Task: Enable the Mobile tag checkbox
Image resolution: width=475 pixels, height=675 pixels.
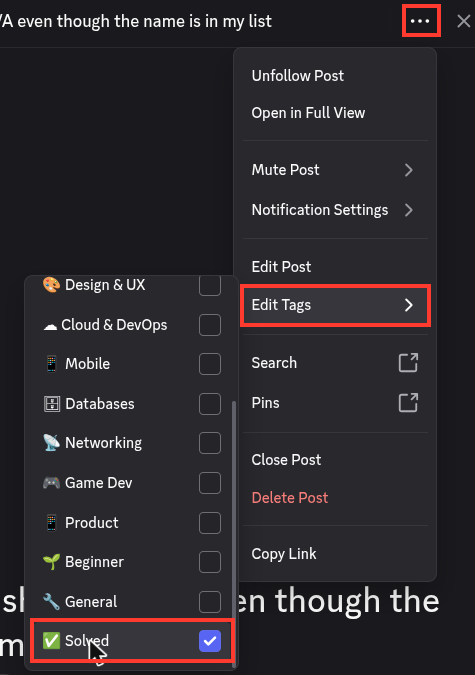Action: pos(210,364)
